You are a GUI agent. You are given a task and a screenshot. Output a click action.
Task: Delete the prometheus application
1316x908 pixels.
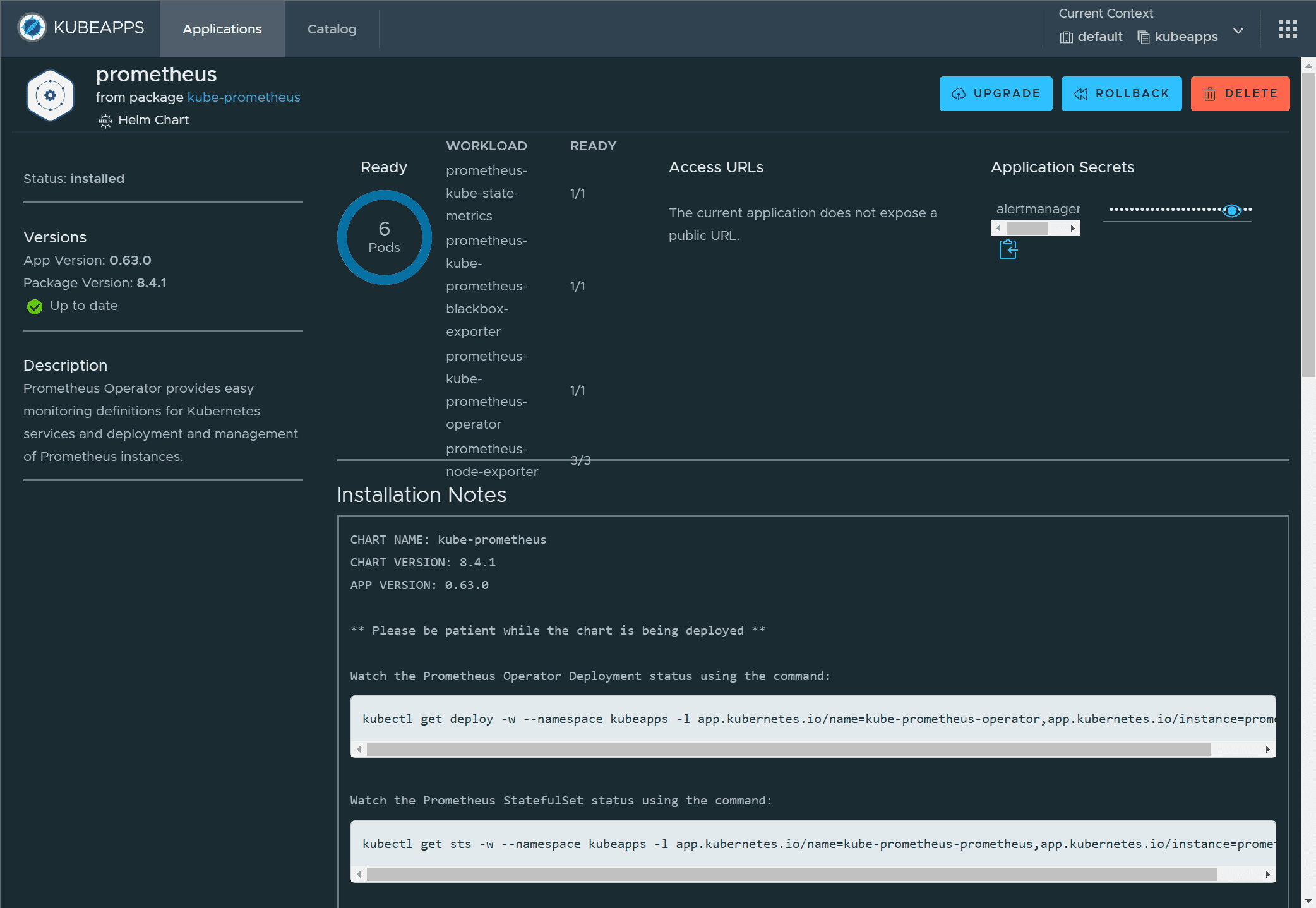(1240, 93)
